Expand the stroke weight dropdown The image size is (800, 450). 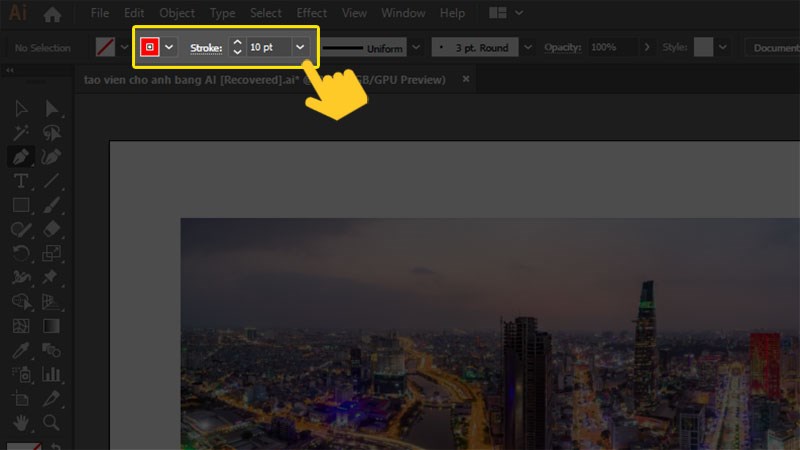click(x=300, y=47)
